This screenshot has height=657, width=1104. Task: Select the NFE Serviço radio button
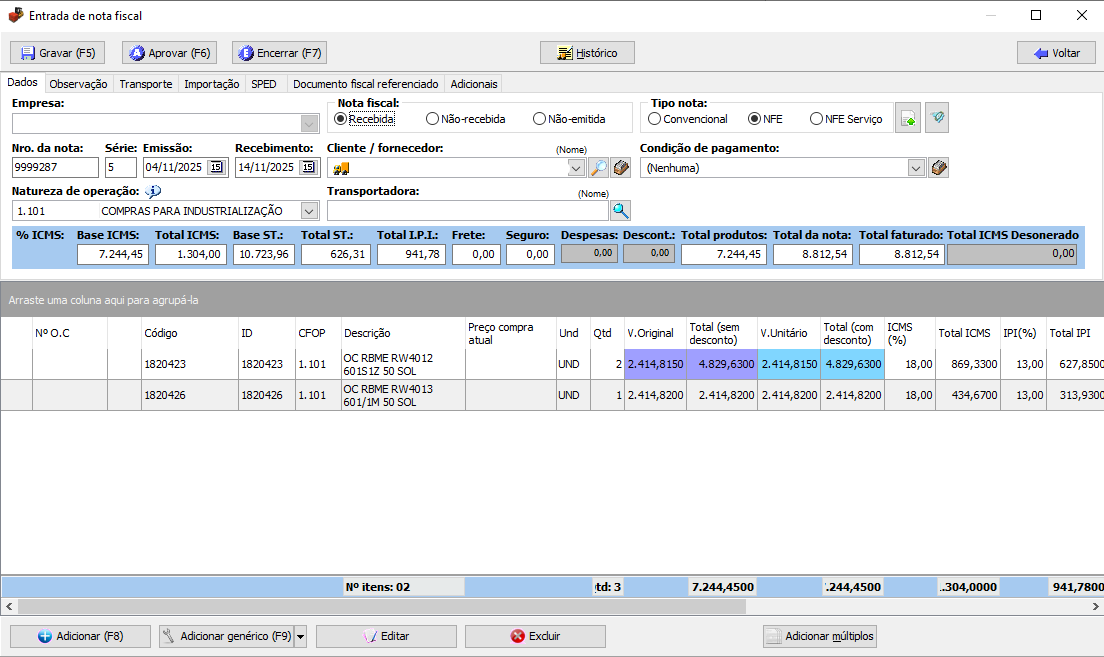pos(816,119)
